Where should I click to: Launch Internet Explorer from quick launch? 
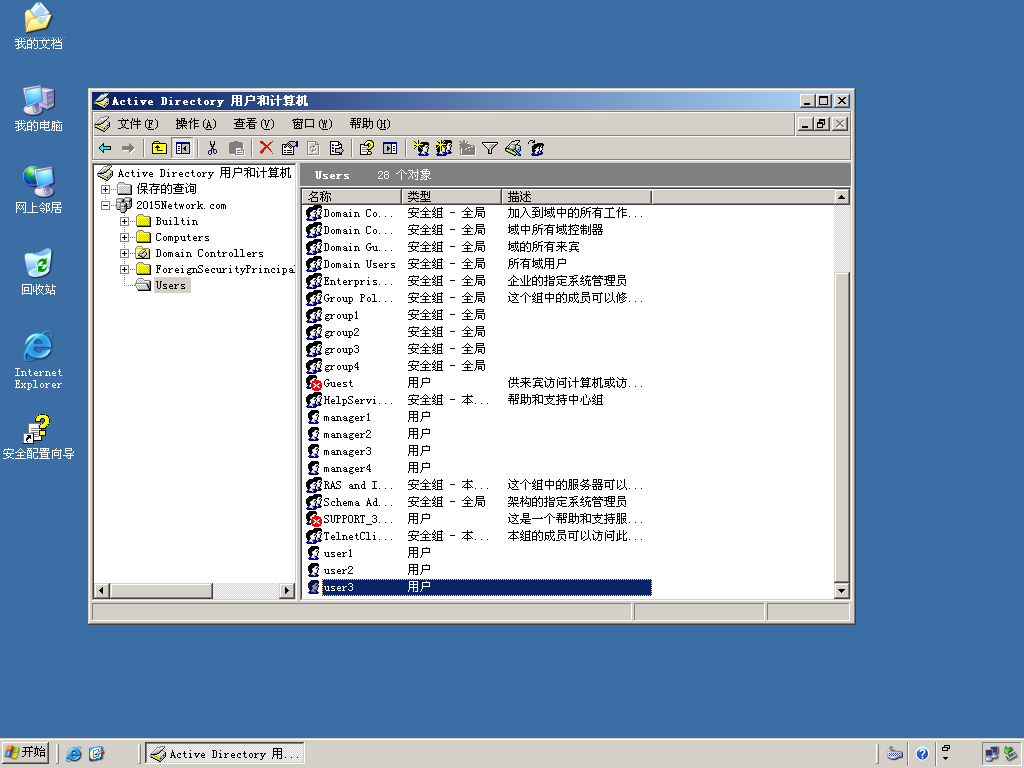[x=74, y=754]
